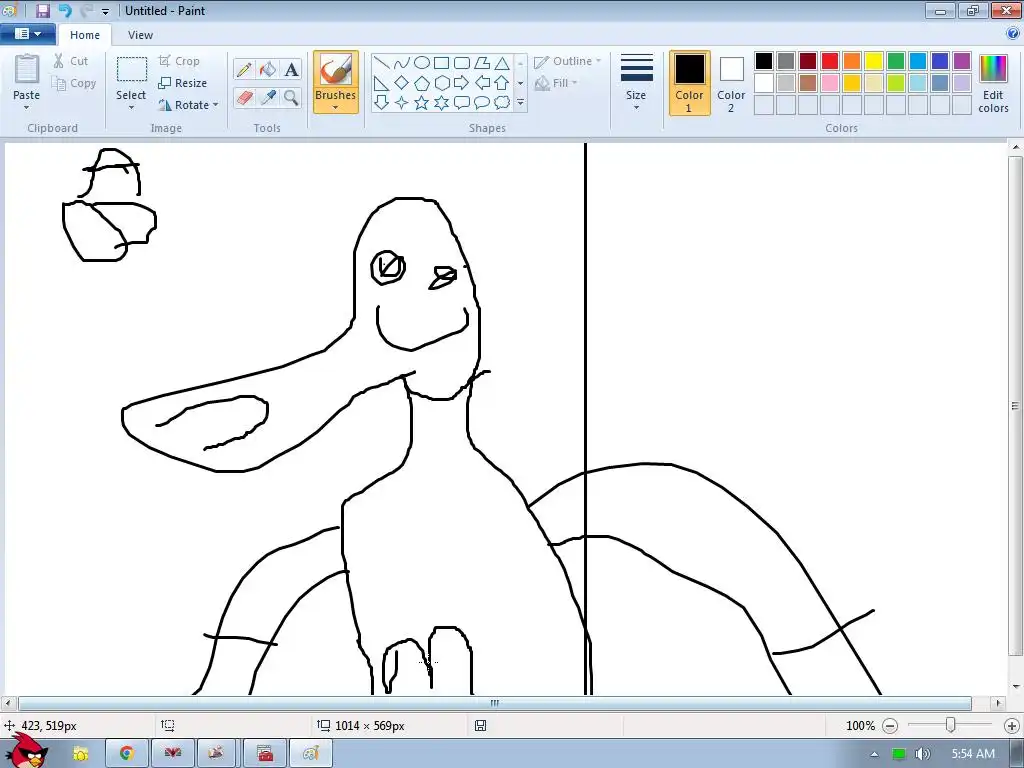The height and width of the screenshot is (768, 1024).
Task: Choose the Rounded rectangle shape
Action: pyautogui.click(x=462, y=63)
